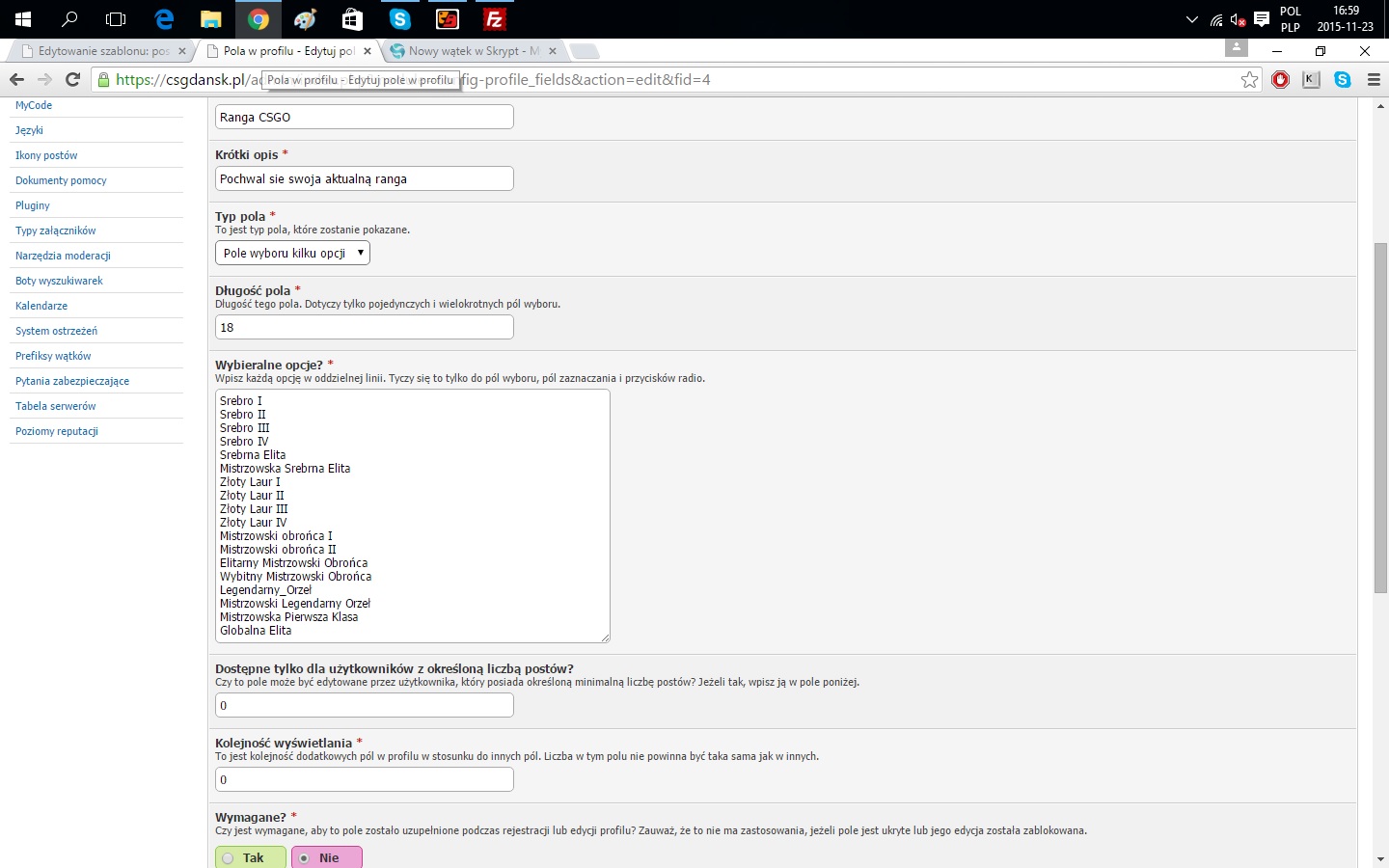Screen dimensions: 1389x868
Task: Click the Skype extension icon in the toolbar
Action: pos(1343,80)
